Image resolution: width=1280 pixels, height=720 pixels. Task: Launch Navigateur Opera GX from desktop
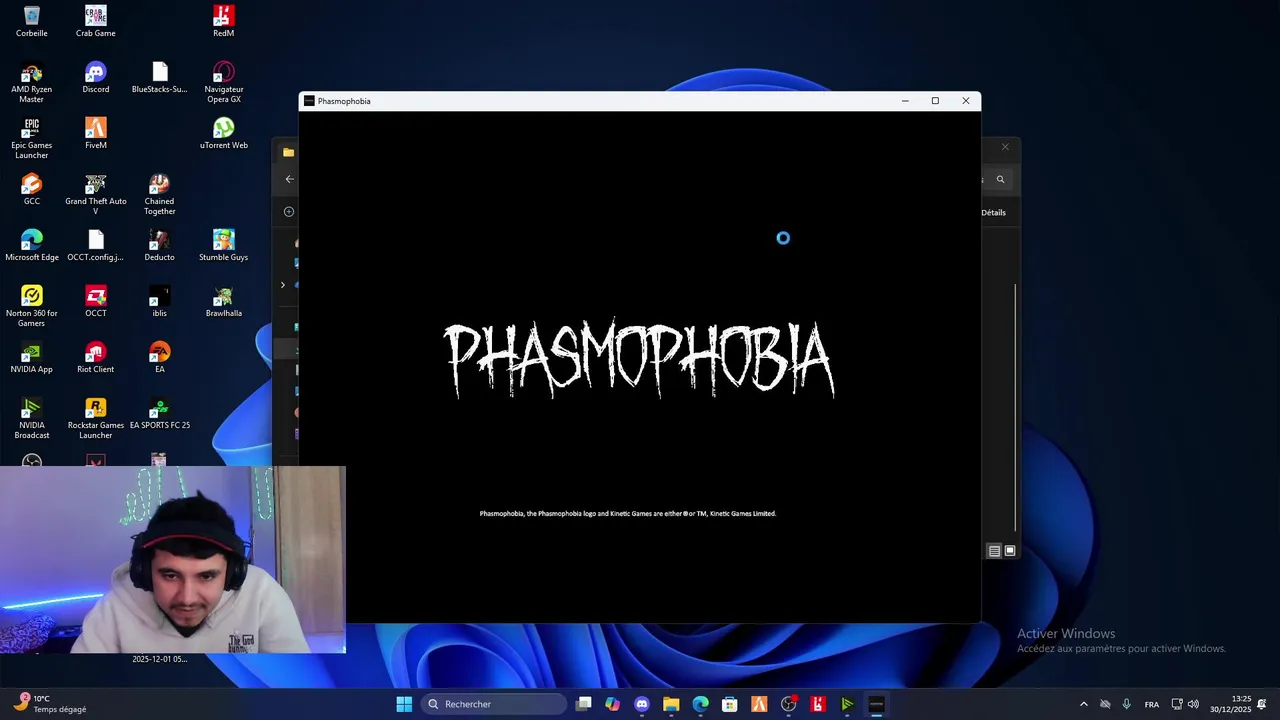[x=223, y=82]
